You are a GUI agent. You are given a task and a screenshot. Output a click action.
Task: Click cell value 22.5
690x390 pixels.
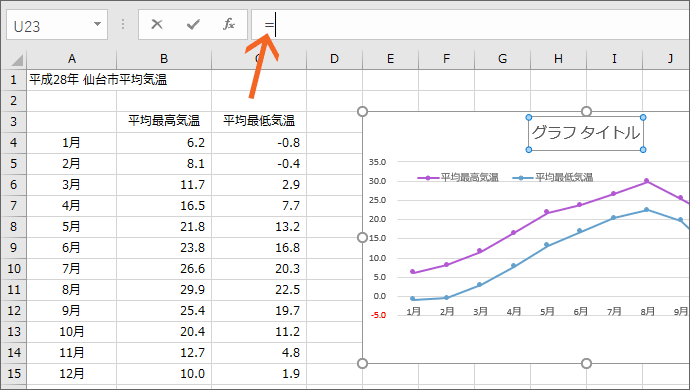(x=259, y=290)
